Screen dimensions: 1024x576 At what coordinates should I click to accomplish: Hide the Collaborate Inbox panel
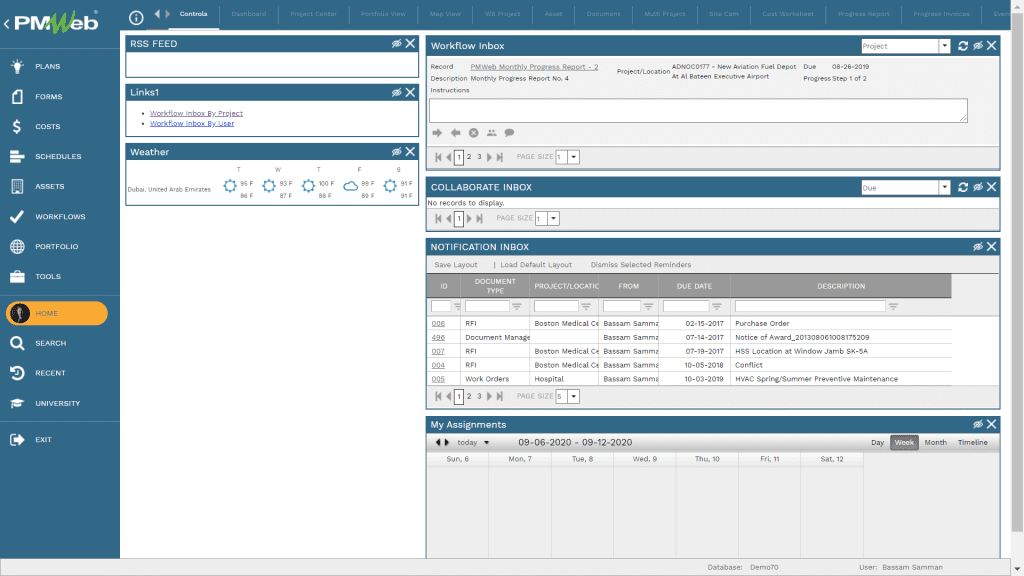point(978,187)
